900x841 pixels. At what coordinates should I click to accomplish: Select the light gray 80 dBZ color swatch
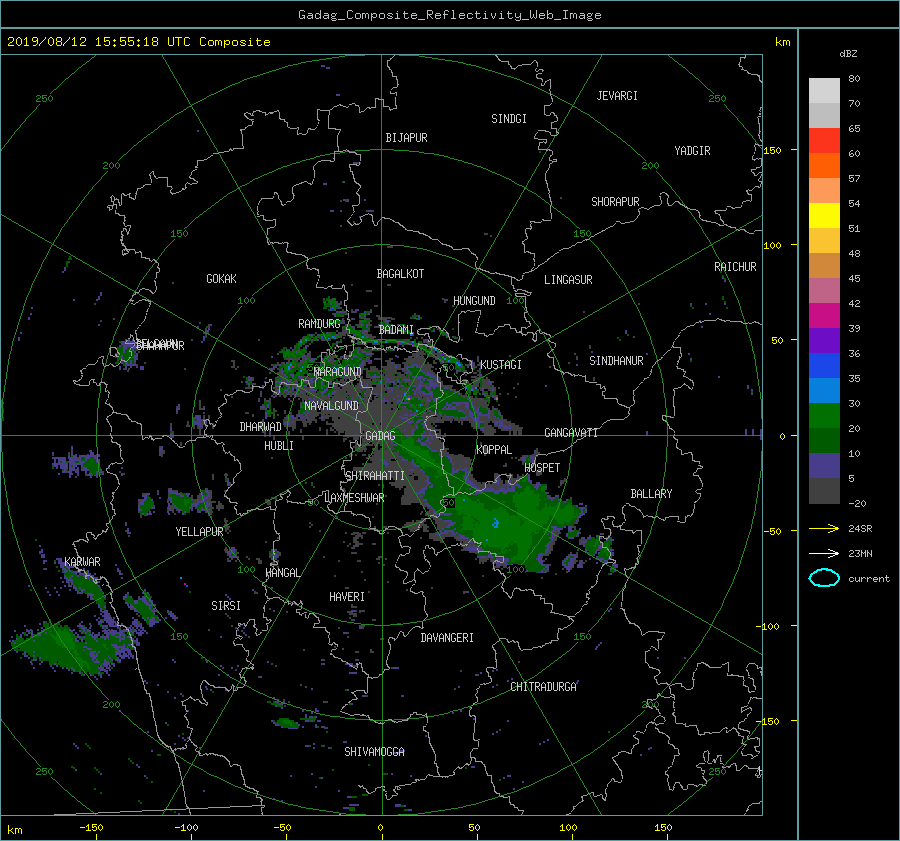[x=824, y=90]
